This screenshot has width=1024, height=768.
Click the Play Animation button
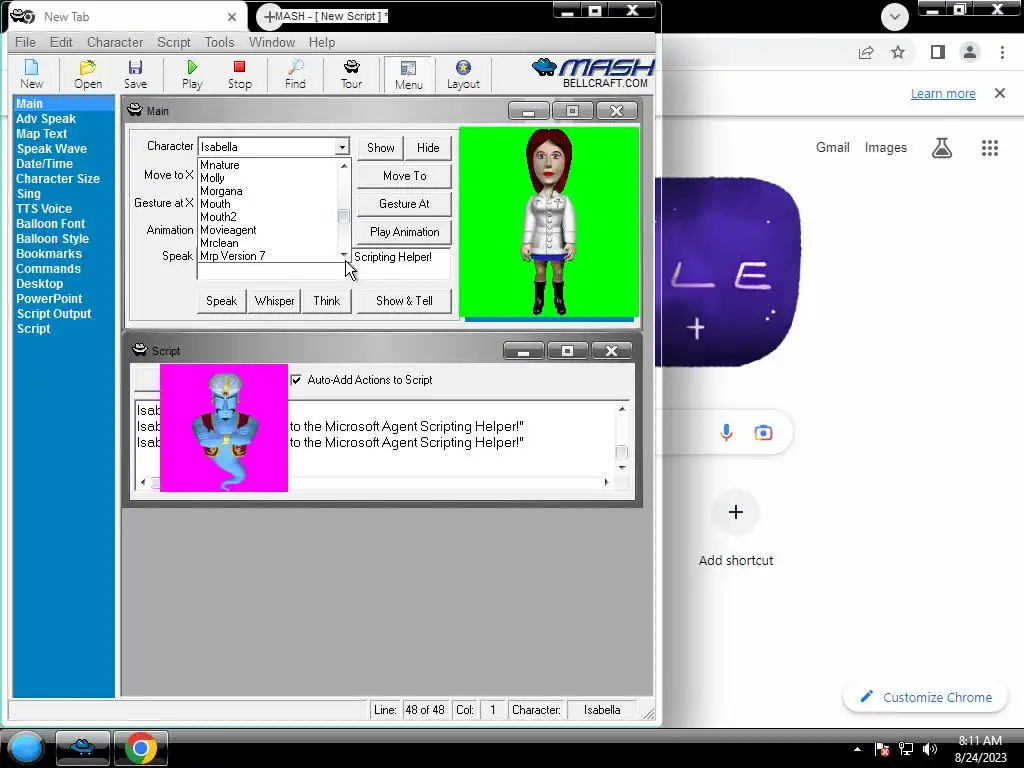pyautogui.click(x=404, y=232)
